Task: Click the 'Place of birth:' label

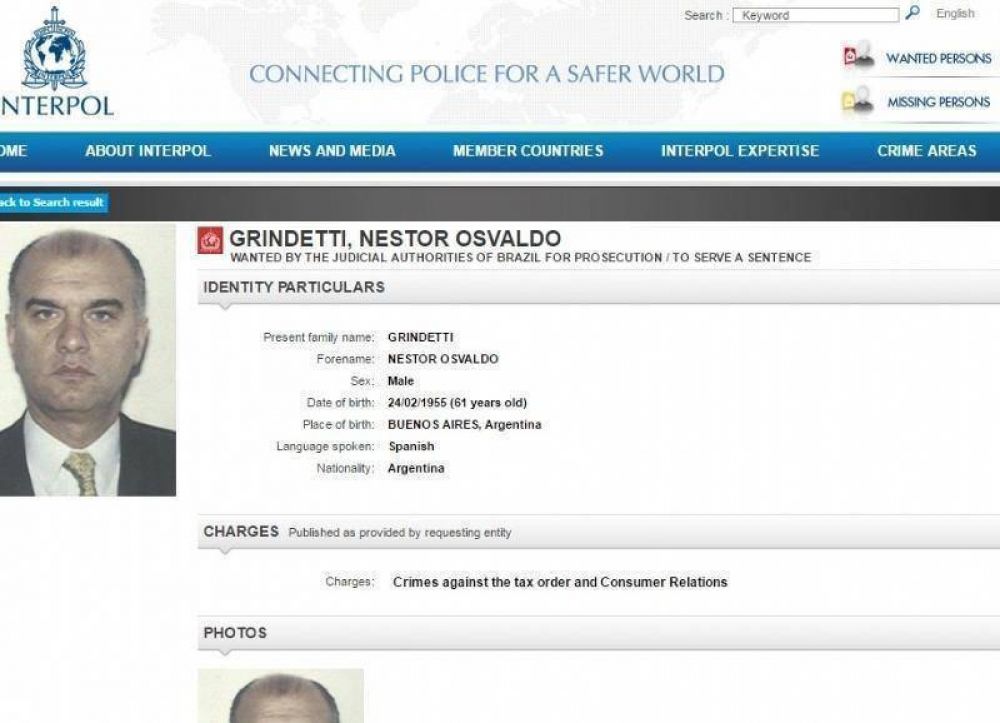Action: click(338, 425)
